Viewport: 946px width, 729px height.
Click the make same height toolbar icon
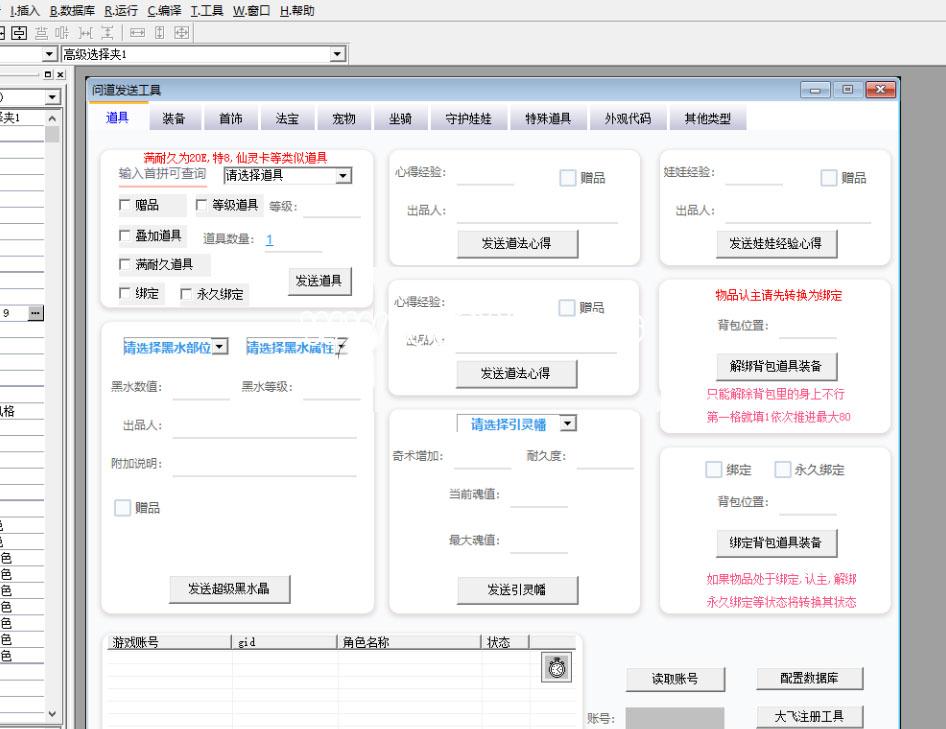tap(160, 33)
